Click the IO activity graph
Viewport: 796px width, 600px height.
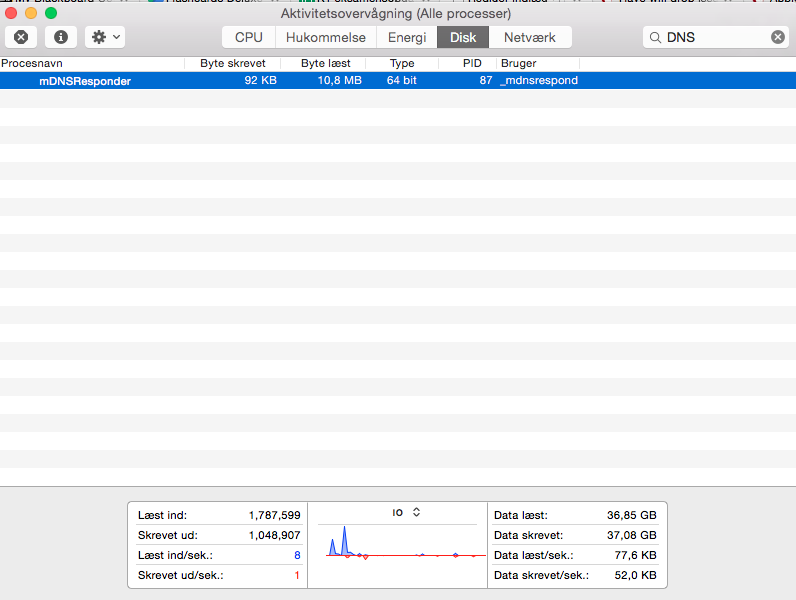pos(406,543)
